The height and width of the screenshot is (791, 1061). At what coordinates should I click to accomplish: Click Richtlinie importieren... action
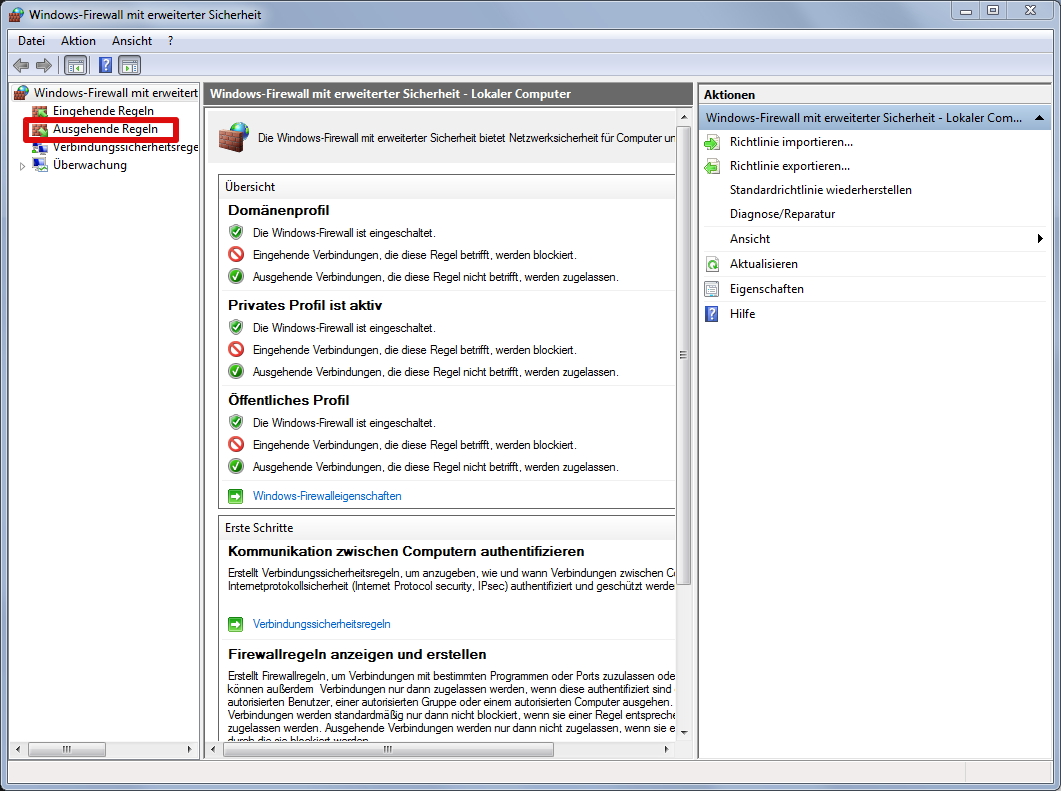[x=791, y=142]
